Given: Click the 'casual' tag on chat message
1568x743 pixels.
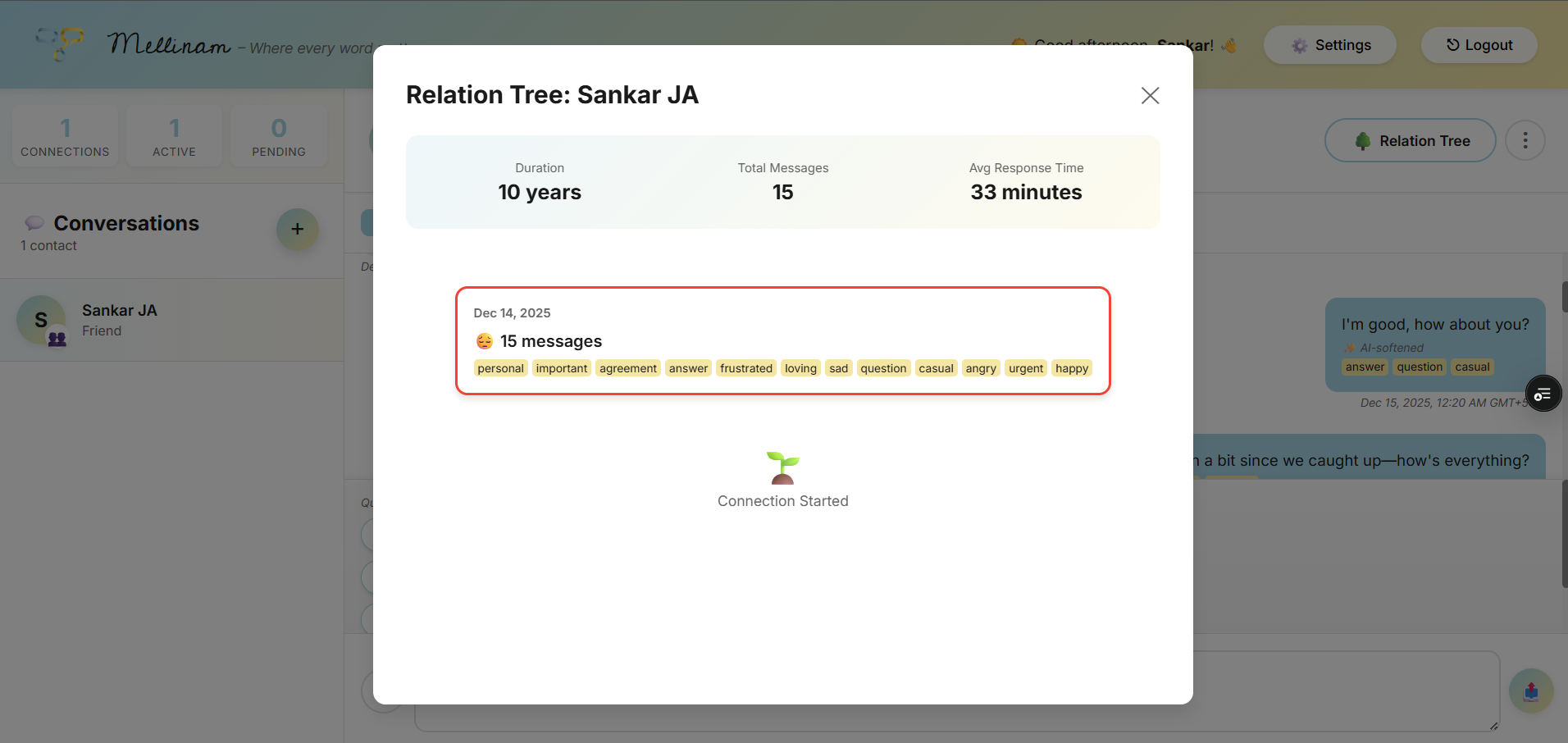Looking at the screenshot, I should click(x=1472, y=367).
